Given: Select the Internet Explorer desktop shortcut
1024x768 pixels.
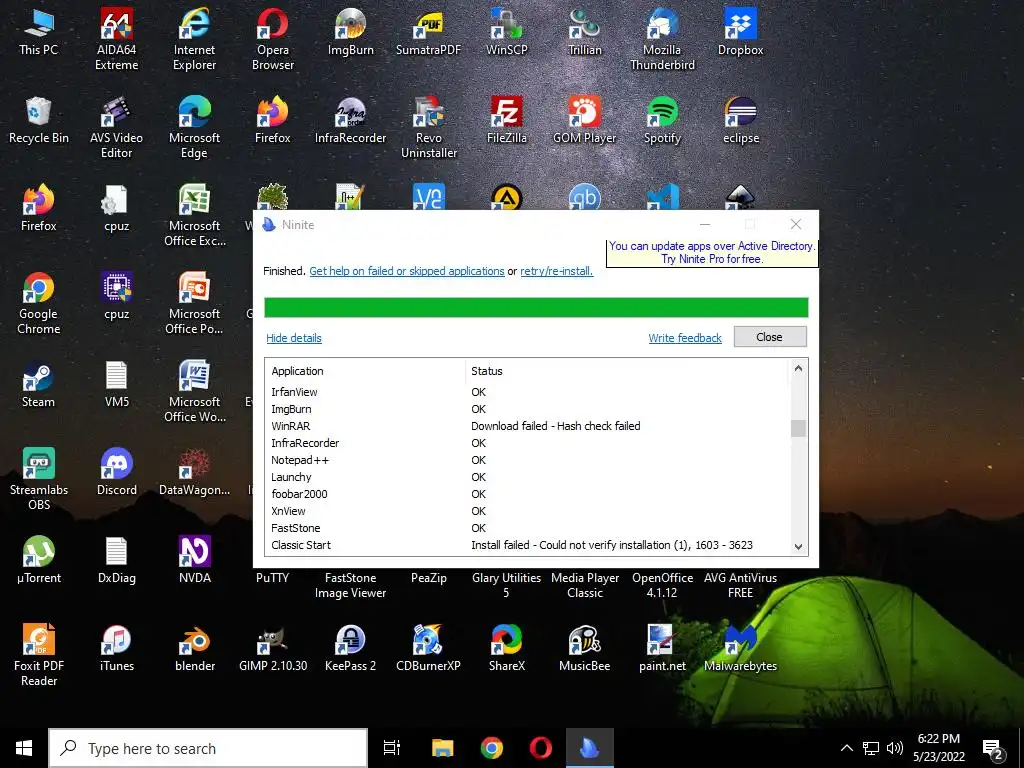Looking at the screenshot, I should point(194,39).
